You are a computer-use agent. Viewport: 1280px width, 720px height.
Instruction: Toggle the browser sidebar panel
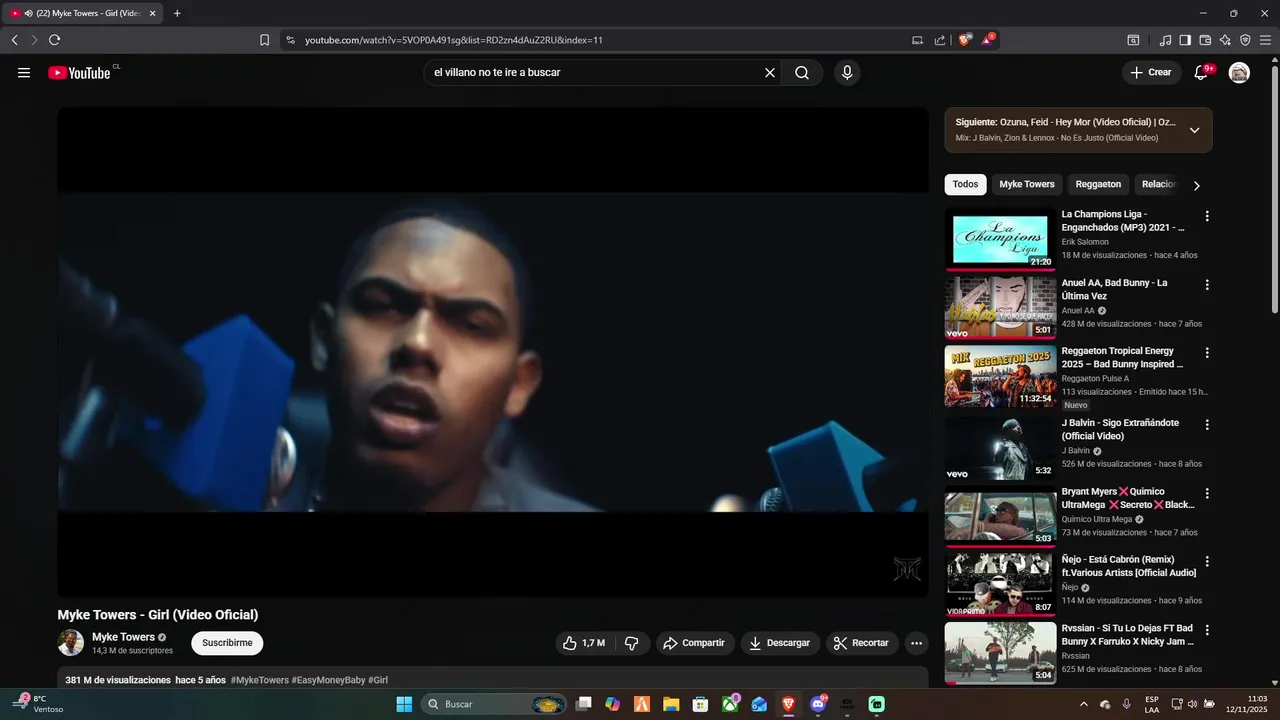(x=1185, y=40)
